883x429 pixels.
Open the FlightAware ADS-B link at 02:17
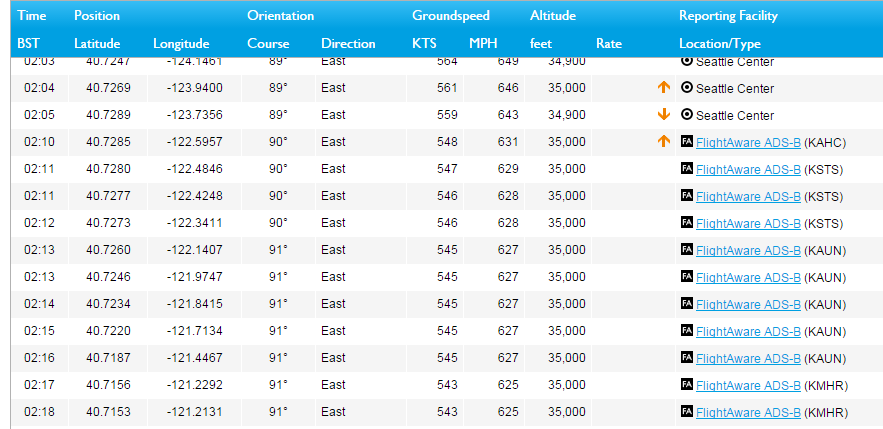[748, 385]
